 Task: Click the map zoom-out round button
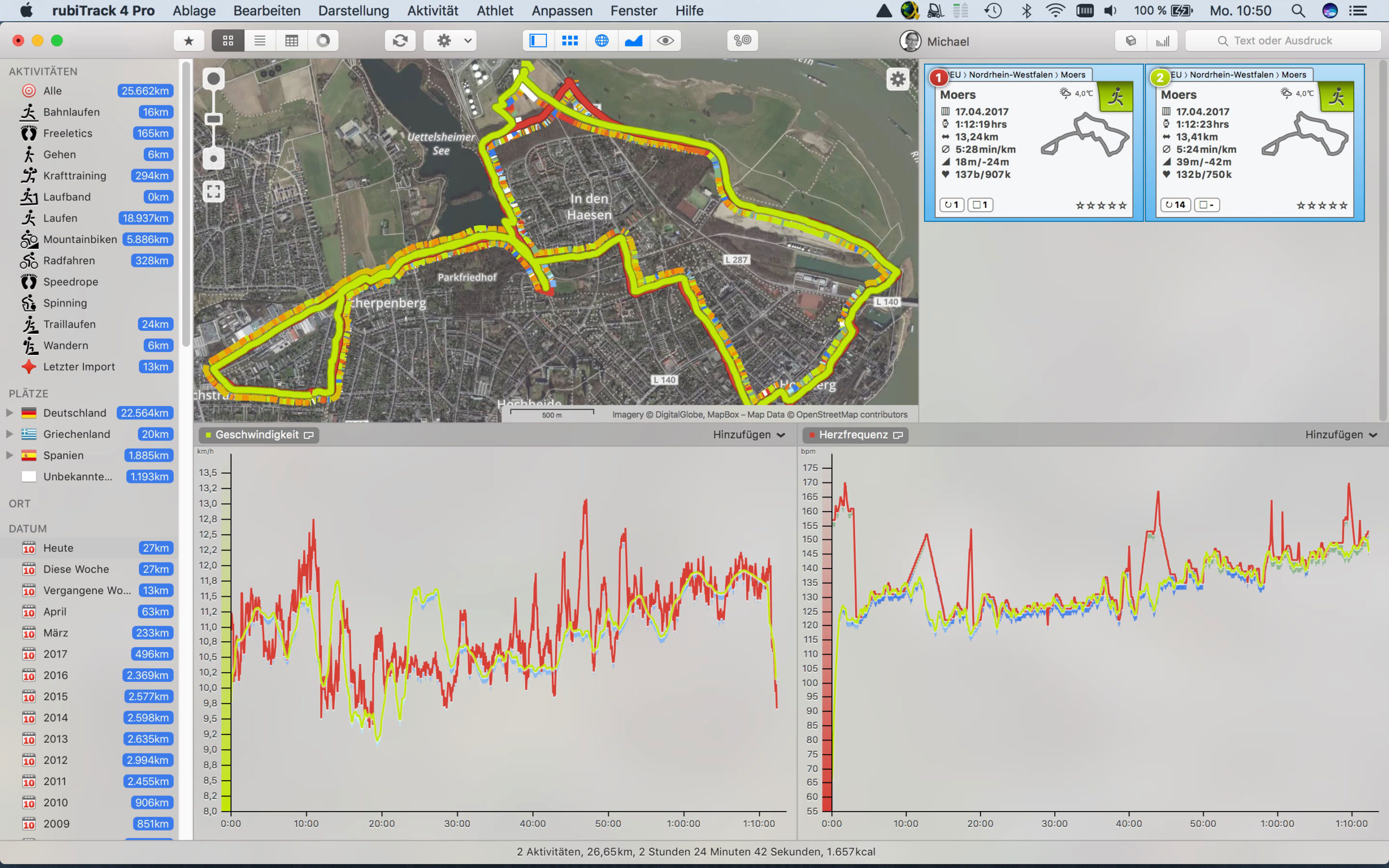click(214, 158)
